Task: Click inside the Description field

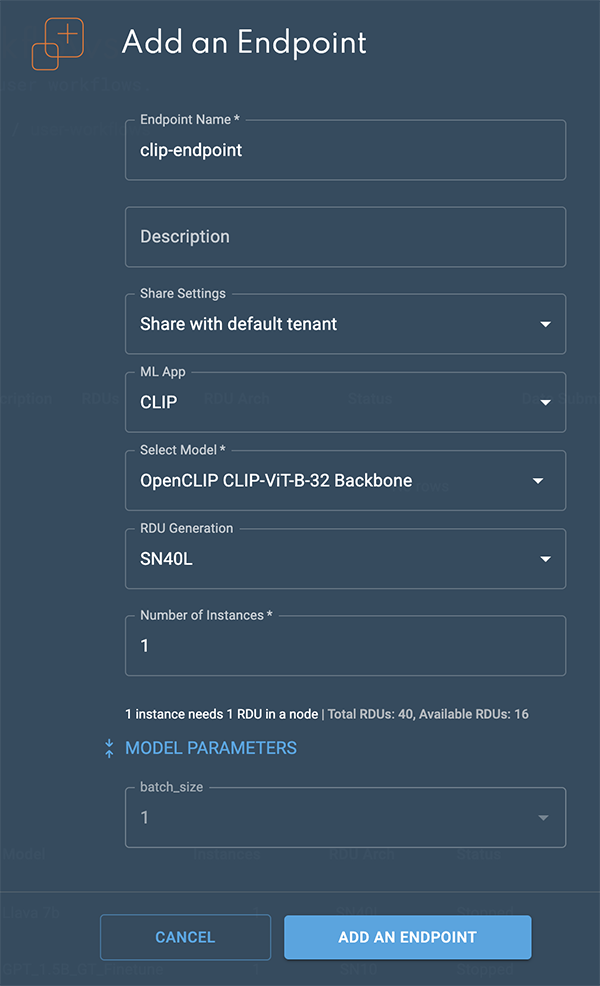Action: 345,237
